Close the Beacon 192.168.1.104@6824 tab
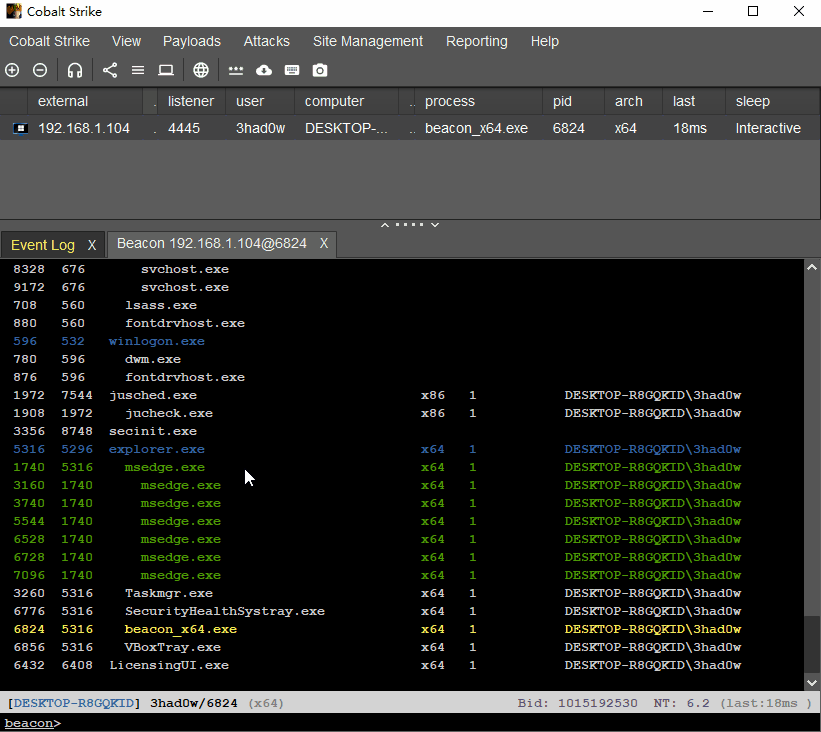Image resolution: width=821 pixels, height=732 pixels. click(x=324, y=244)
